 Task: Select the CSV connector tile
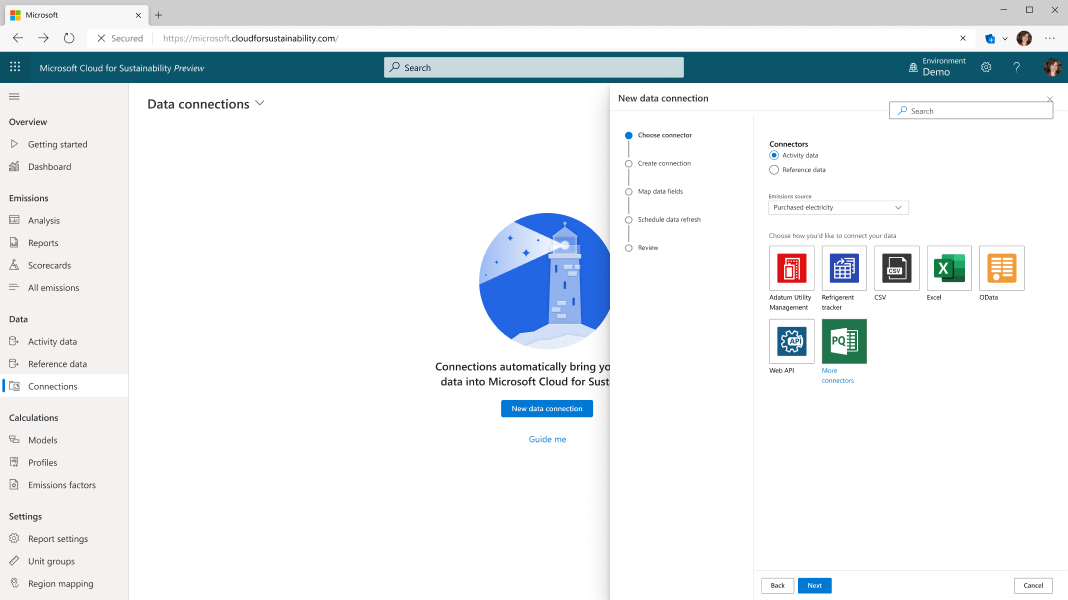click(896, 268)
